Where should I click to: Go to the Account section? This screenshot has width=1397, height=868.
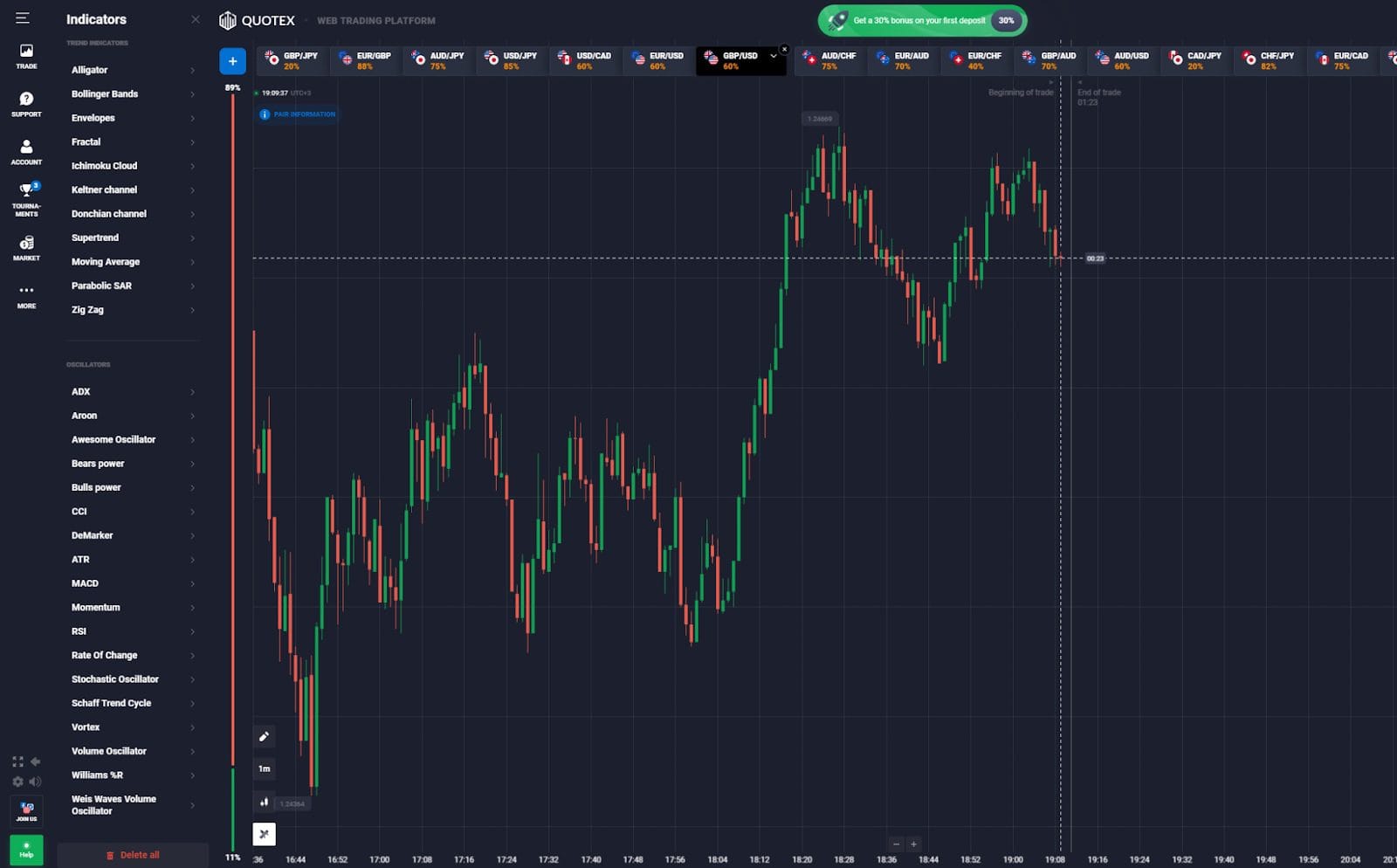point(26,152)
